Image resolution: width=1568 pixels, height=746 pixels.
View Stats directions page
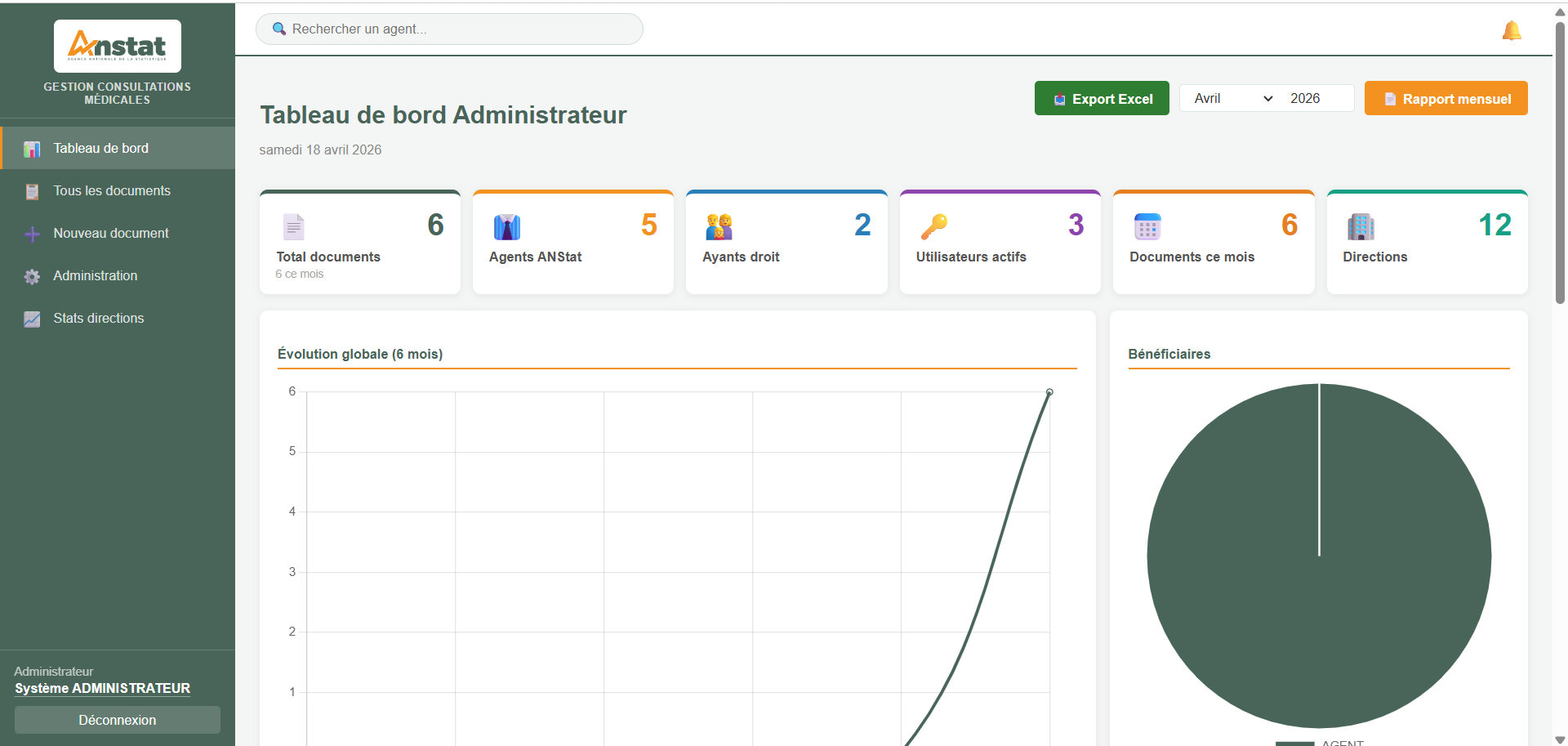tap(99, 318)
